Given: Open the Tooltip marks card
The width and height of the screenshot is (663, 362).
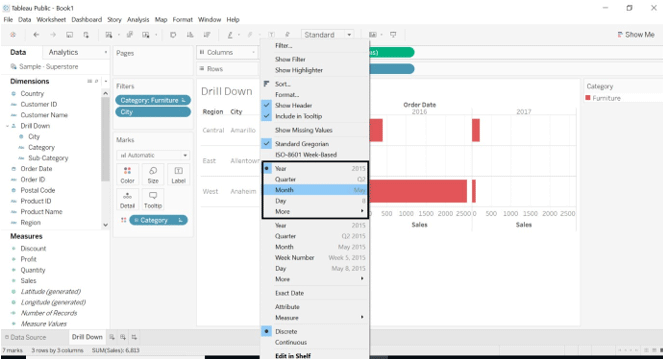Looking at the screenshot, I should pos(153,200).
